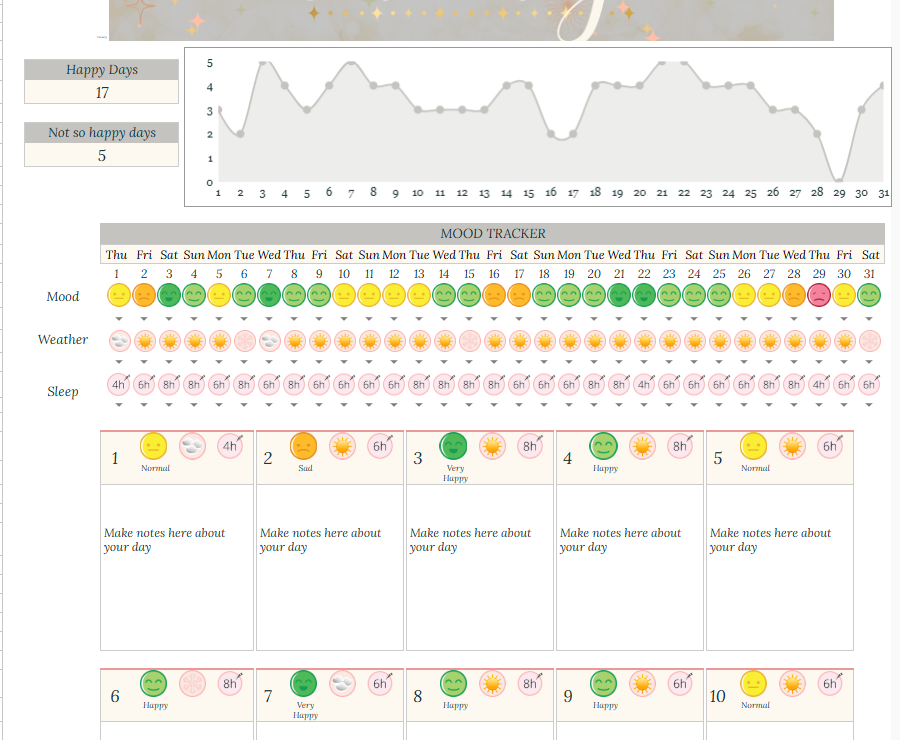Click the Not so happy days value cell

[102, 155]
